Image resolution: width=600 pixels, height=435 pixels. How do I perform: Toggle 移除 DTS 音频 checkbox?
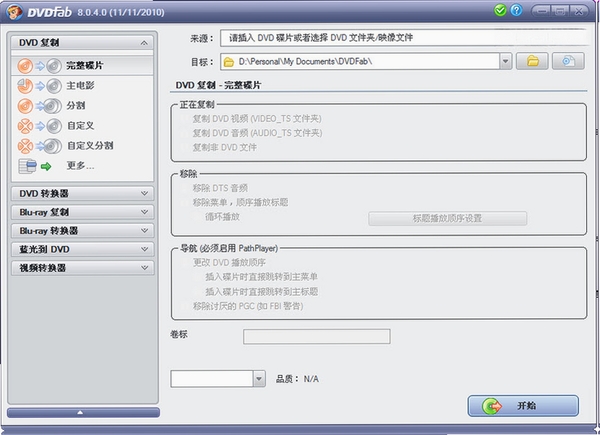click(184, 188)
